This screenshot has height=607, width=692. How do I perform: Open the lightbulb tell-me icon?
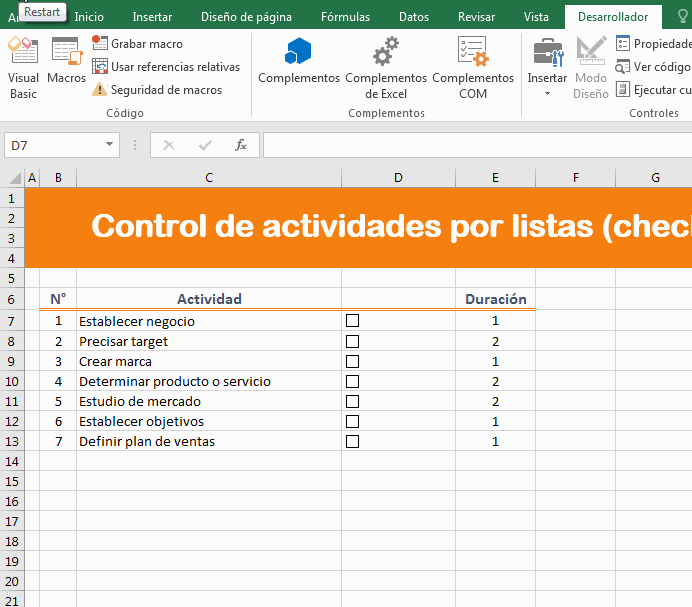pyautogui.click(x=682, y=17)
